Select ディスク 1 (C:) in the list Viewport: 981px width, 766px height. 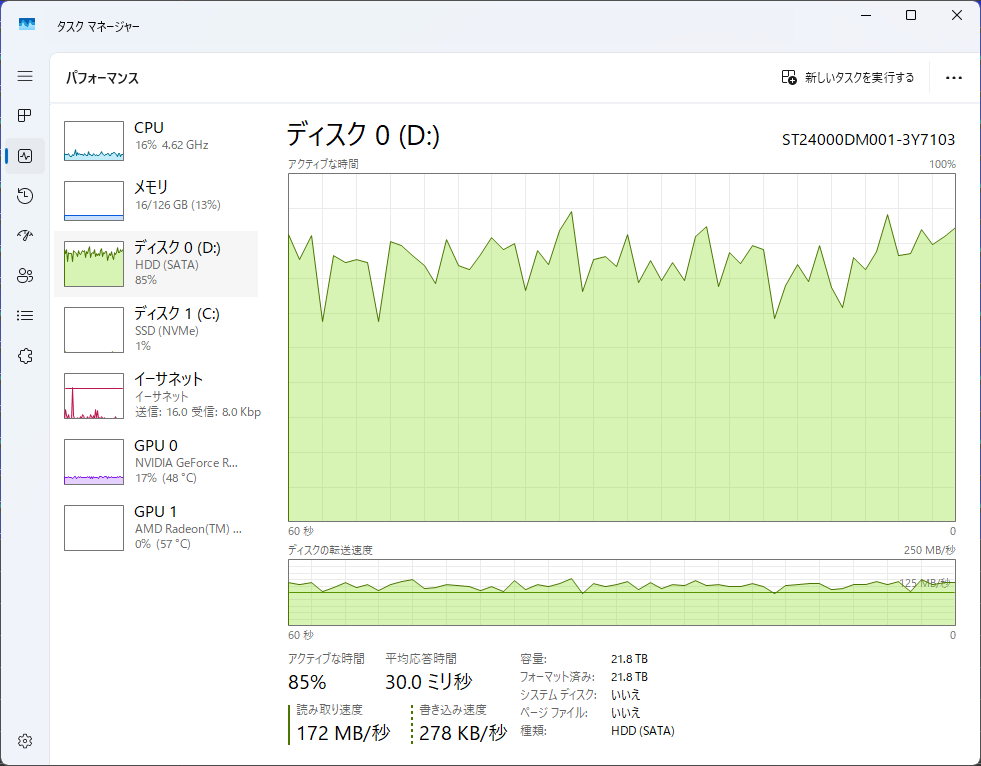(x=156, y=329)
